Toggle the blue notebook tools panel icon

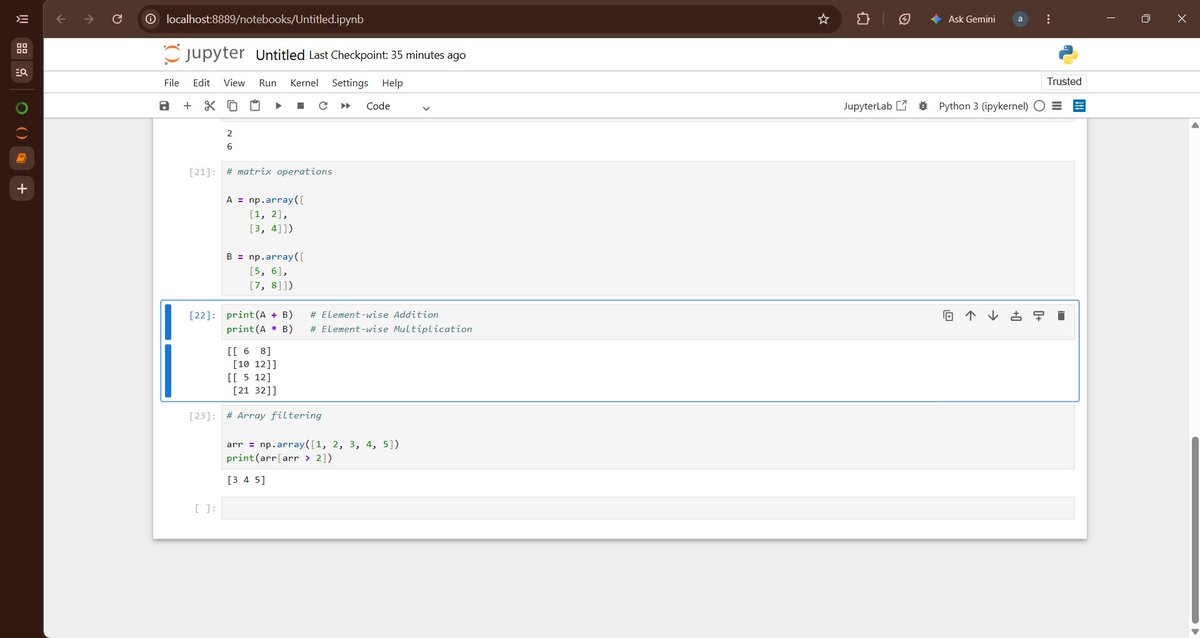tap(1079, 106)
